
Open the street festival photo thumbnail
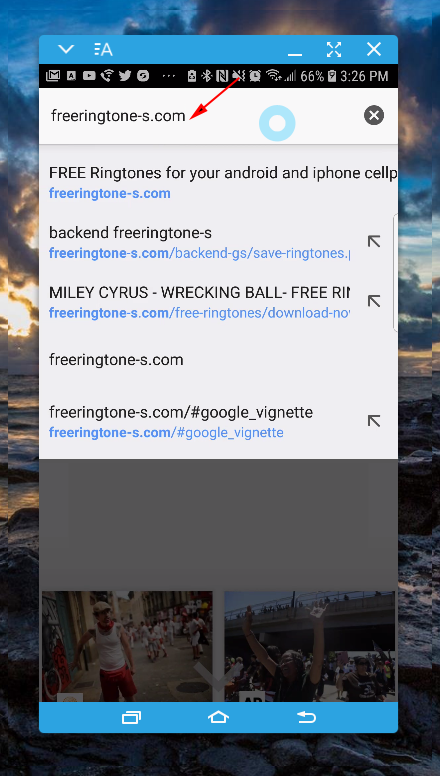coord(127,646)
